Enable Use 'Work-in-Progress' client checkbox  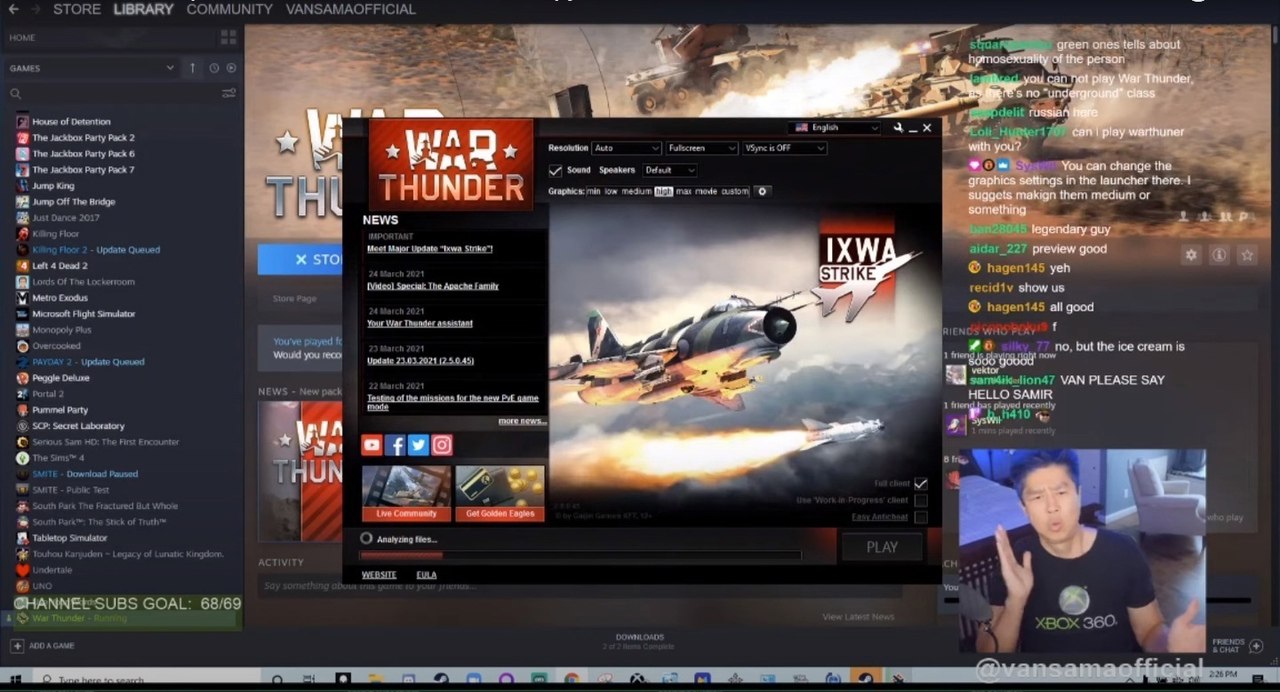pyautogui.click(x=921, y=500)
